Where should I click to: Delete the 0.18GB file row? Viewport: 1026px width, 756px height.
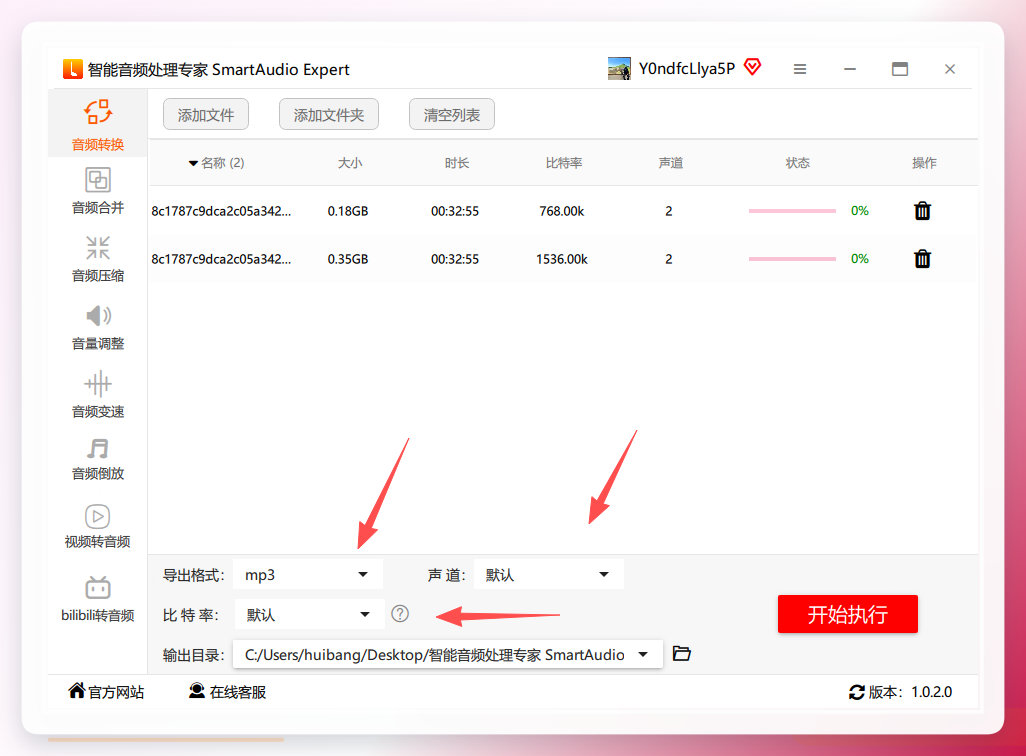click(922, 211)
